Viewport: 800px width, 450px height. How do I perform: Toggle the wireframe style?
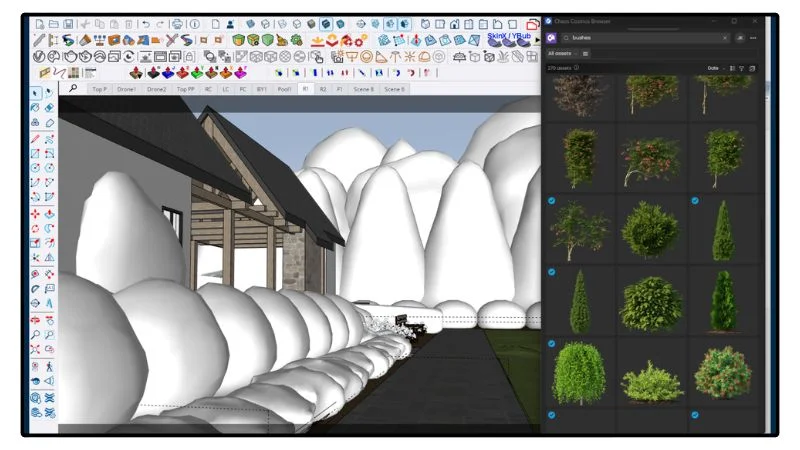283,24
